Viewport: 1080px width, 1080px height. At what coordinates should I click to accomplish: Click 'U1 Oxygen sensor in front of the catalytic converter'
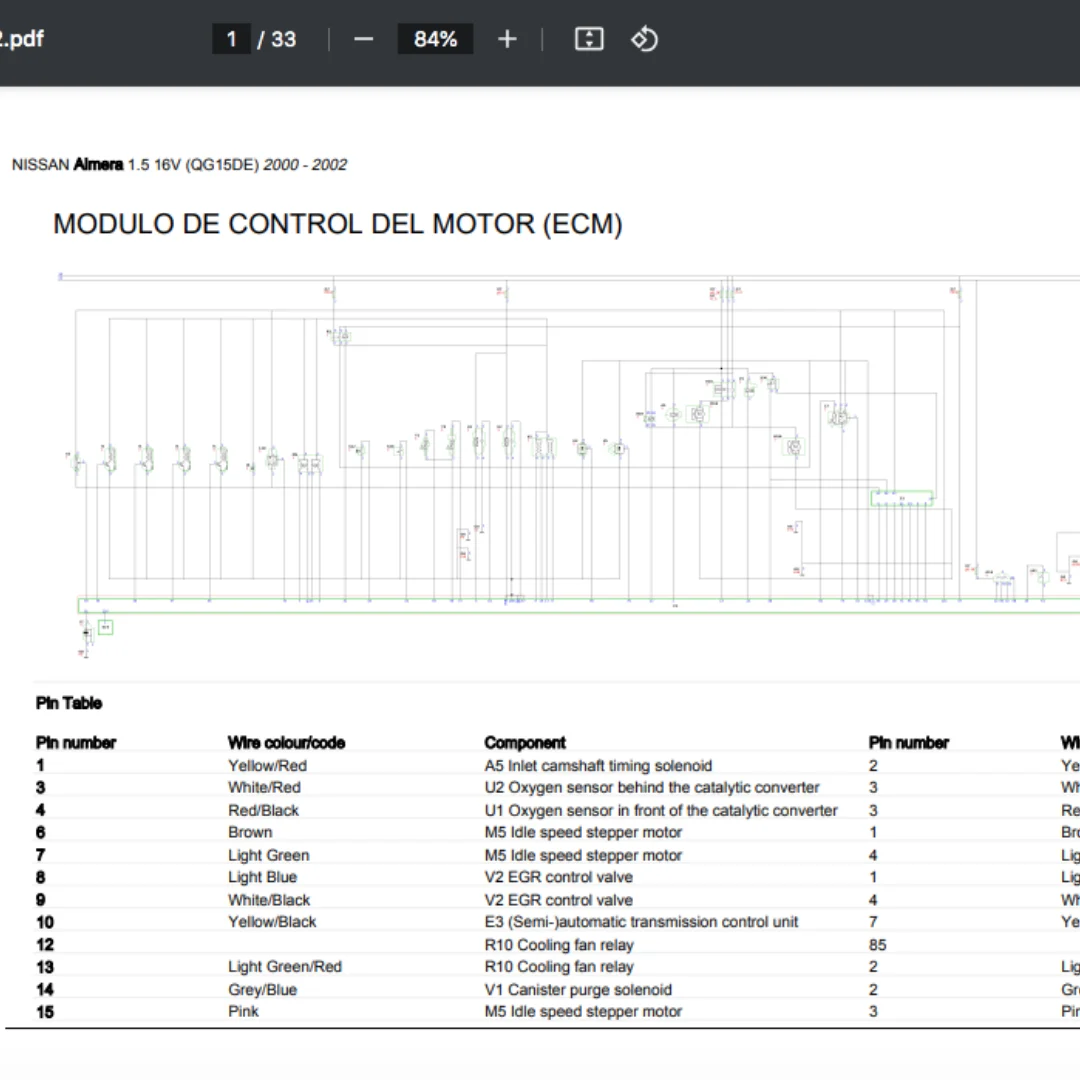tap(661, 810)
